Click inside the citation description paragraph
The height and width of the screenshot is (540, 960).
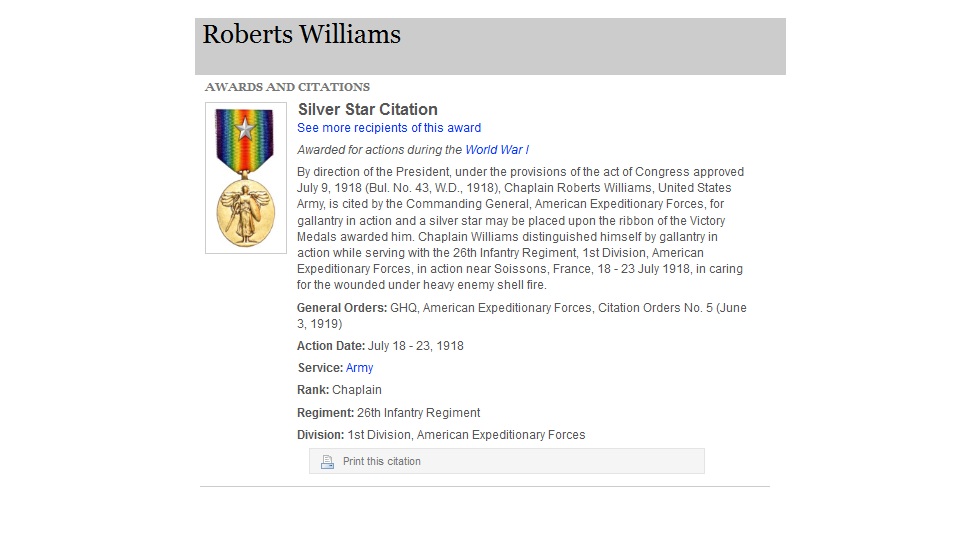coord(520,229)
